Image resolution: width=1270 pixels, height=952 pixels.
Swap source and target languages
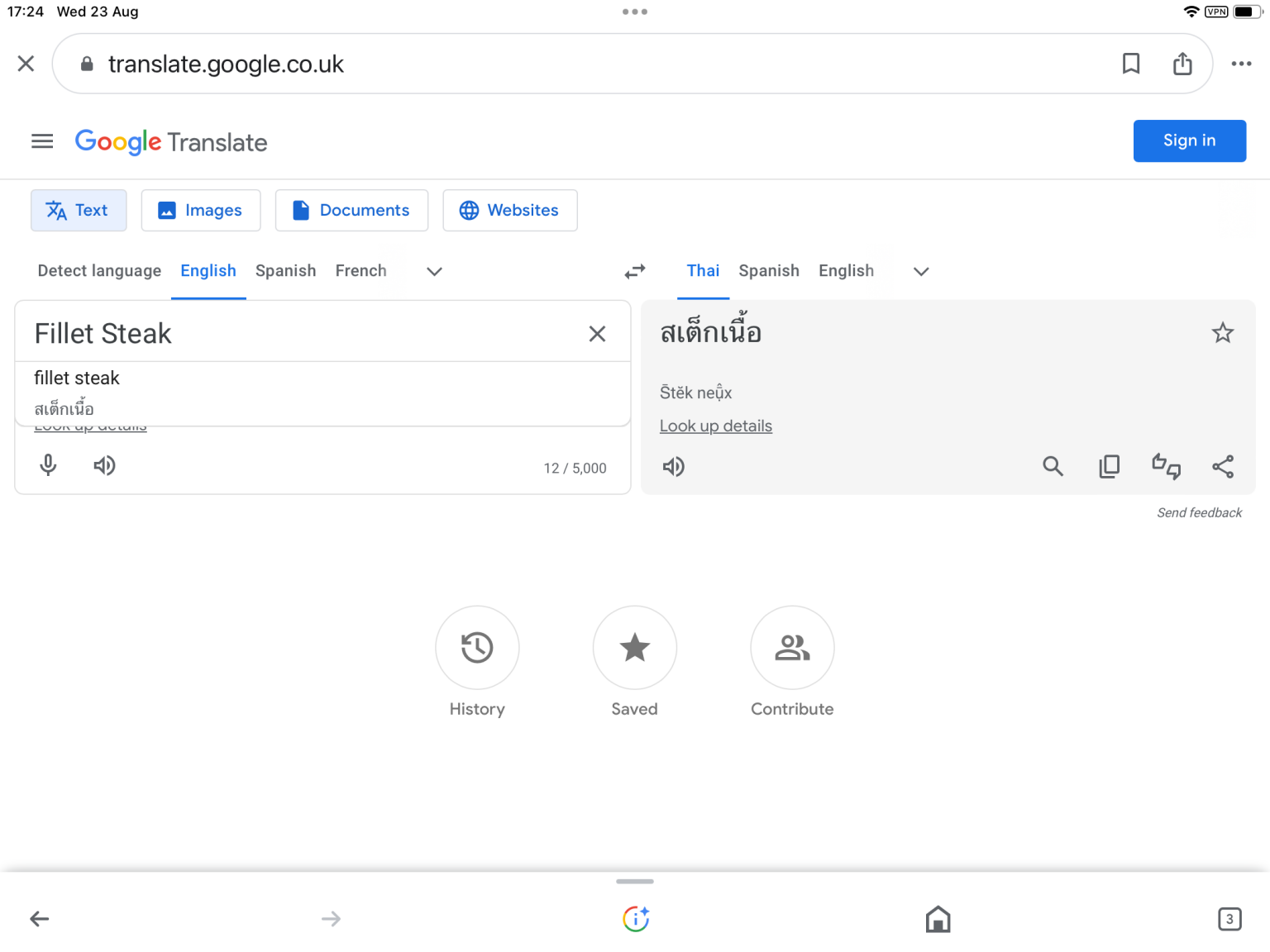pos(635,271)
